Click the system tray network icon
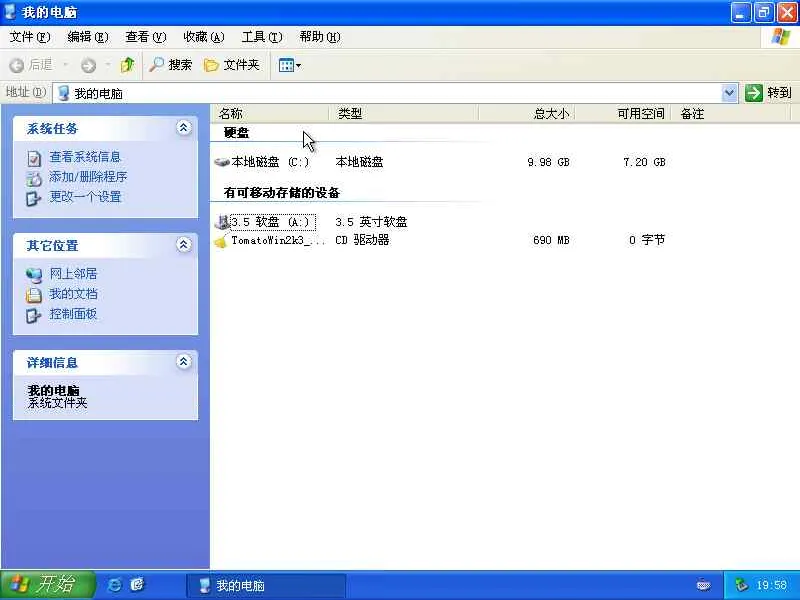The width and height of the screenshot is (800, 600). coord(741,585)
